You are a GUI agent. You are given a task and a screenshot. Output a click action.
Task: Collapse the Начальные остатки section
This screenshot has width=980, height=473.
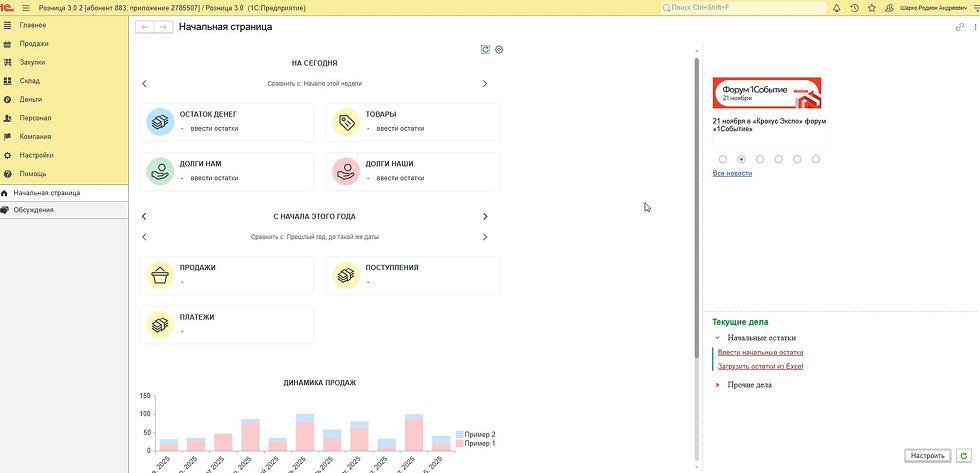[x=717, y=338]
